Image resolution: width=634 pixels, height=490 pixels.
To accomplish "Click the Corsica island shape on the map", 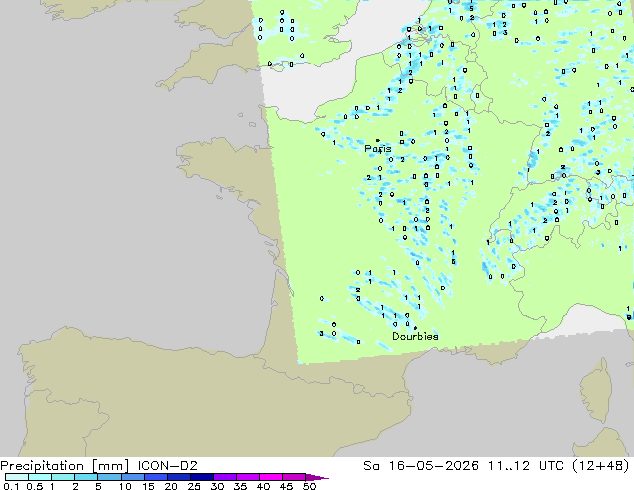I will click(596, 391).
